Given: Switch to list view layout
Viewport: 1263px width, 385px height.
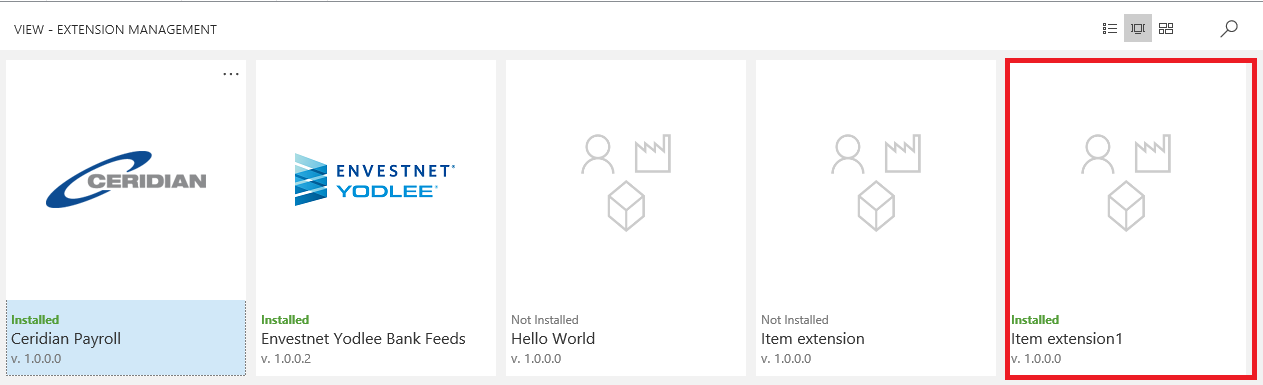Looking at the screenshot, I should tap(1109, 29).
